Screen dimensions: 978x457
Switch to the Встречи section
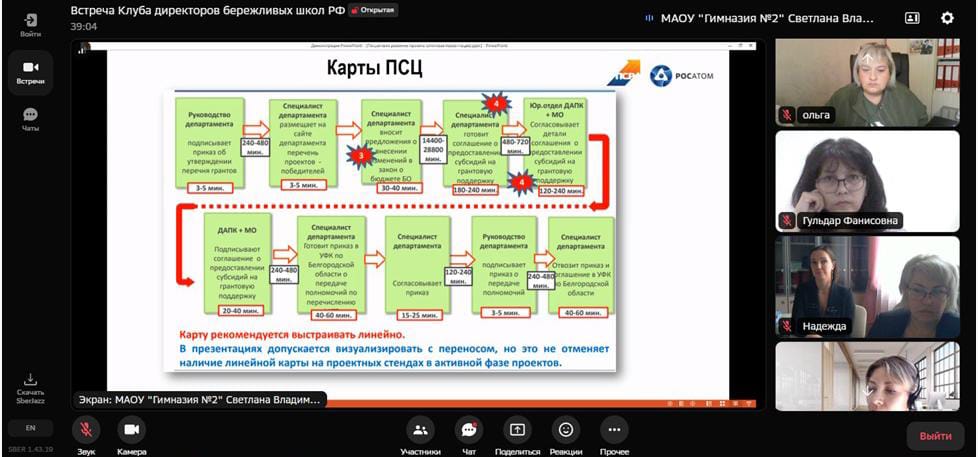click(x=30, y=70)
